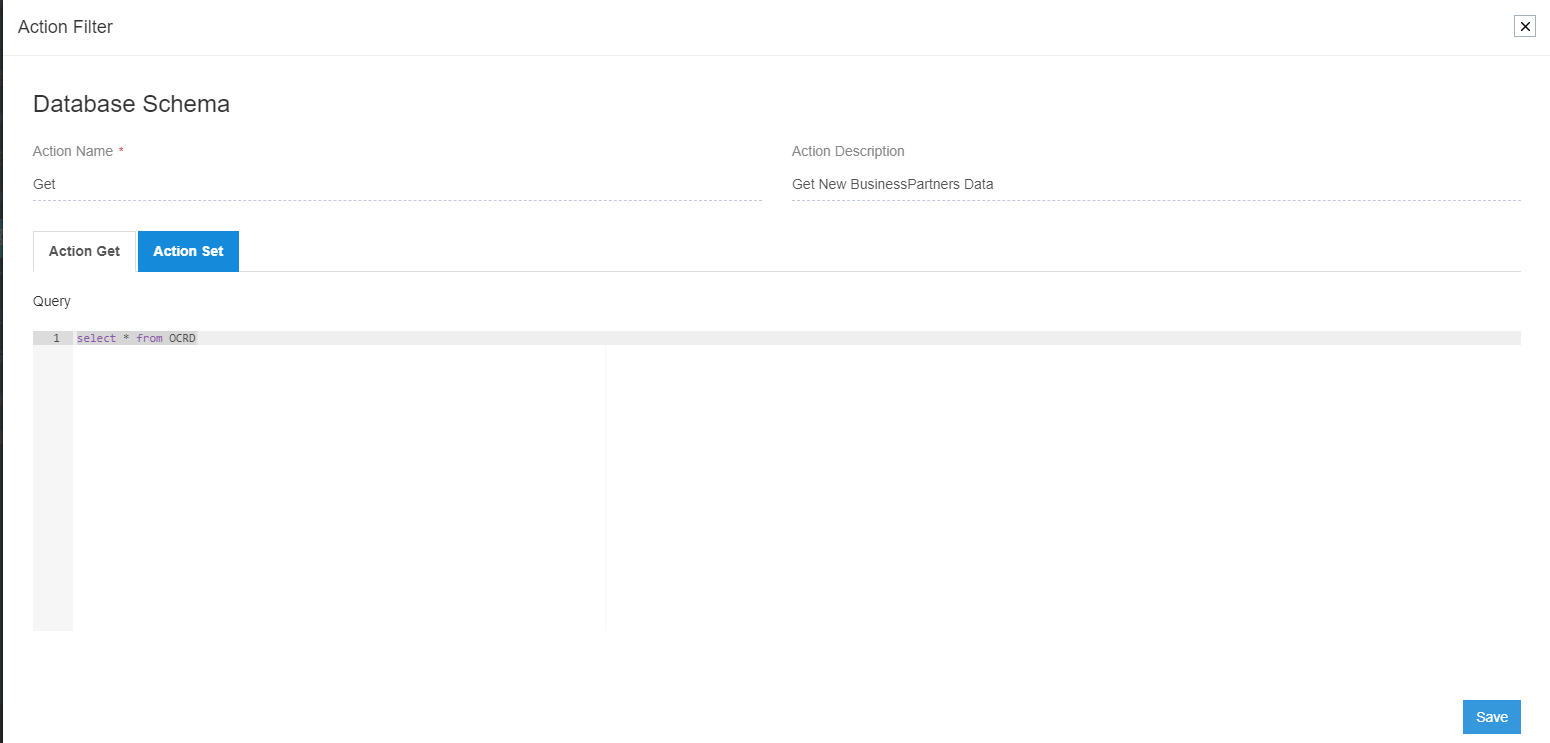Click the Action Filter title text

pyautogui.click(x=64, y=27)
